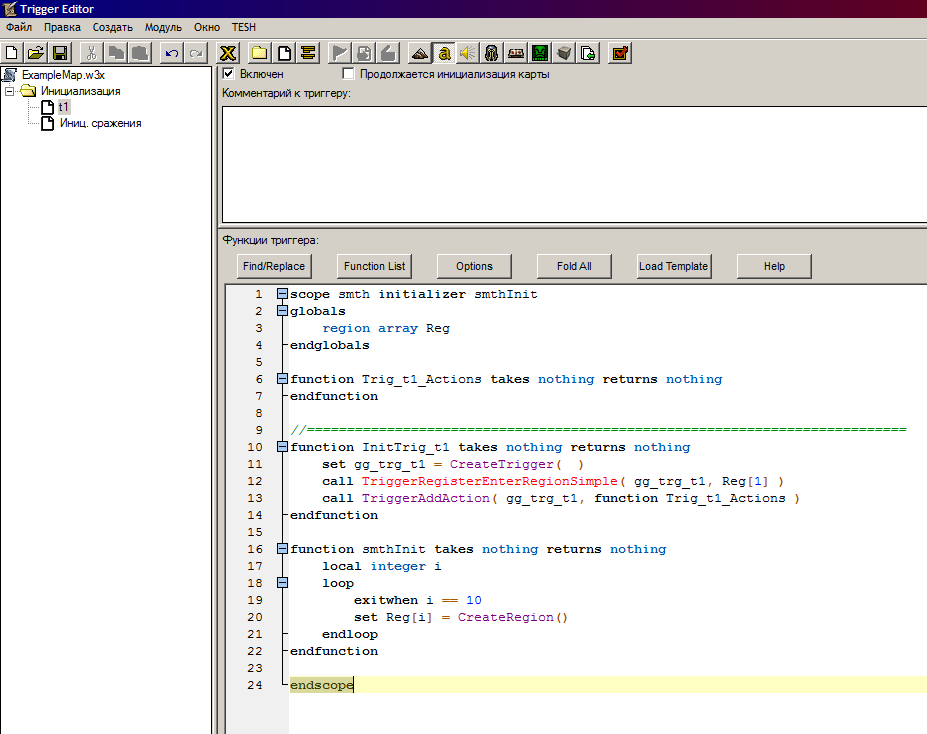Click the yellow X variables icon
927x734 pixels.
(228, 53)
